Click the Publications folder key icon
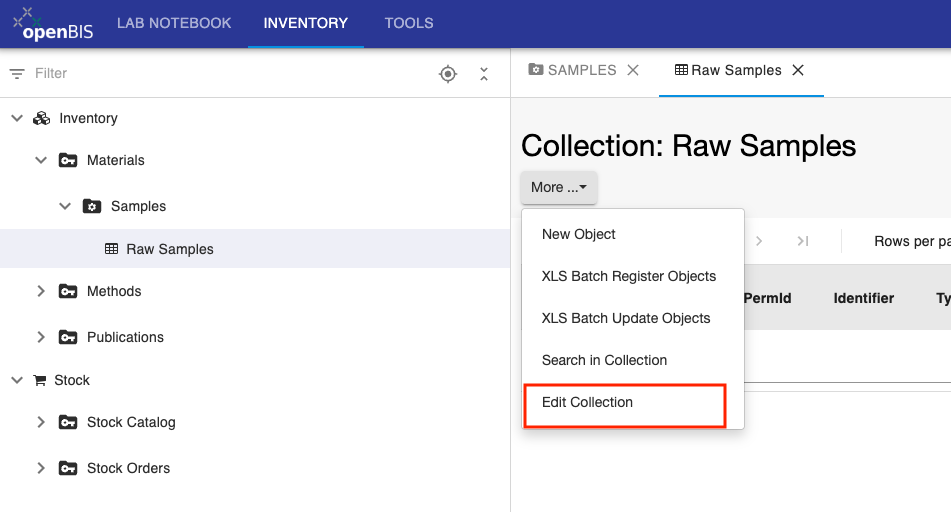This screenshot has width=951, height=512. click(68, 337)
